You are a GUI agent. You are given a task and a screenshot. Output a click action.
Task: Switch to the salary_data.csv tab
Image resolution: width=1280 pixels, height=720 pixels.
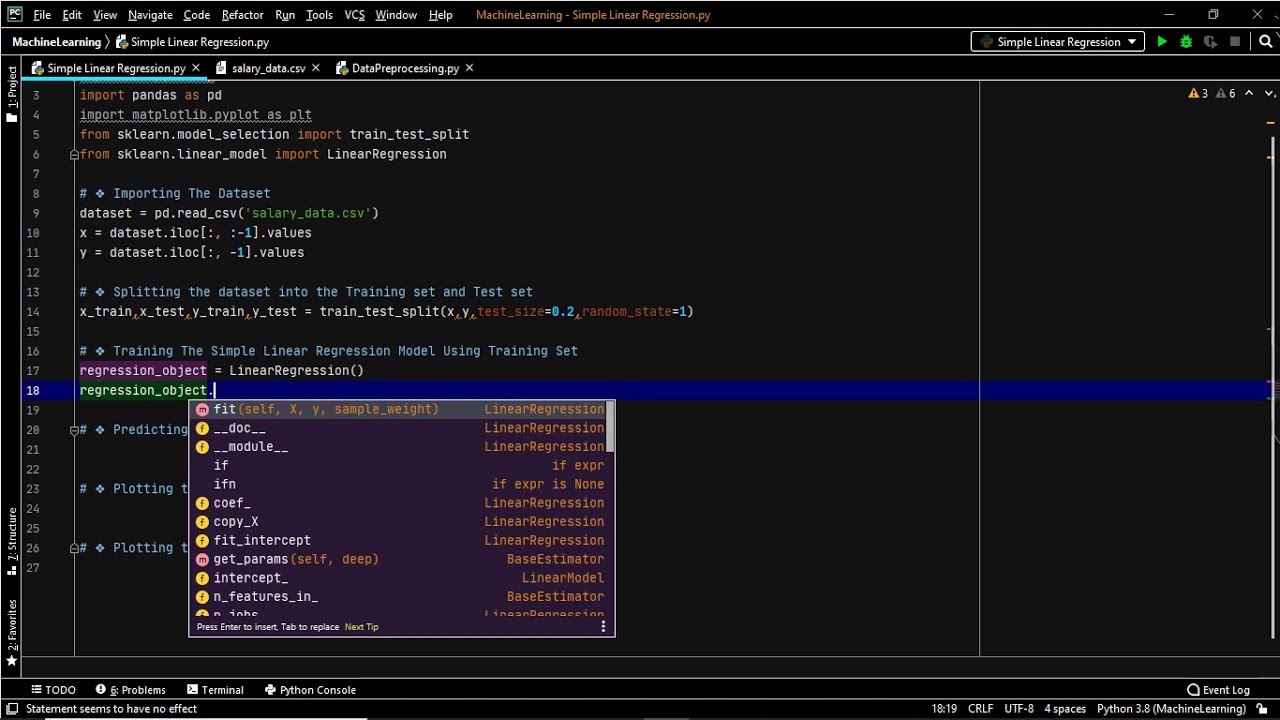pos(268,68)
